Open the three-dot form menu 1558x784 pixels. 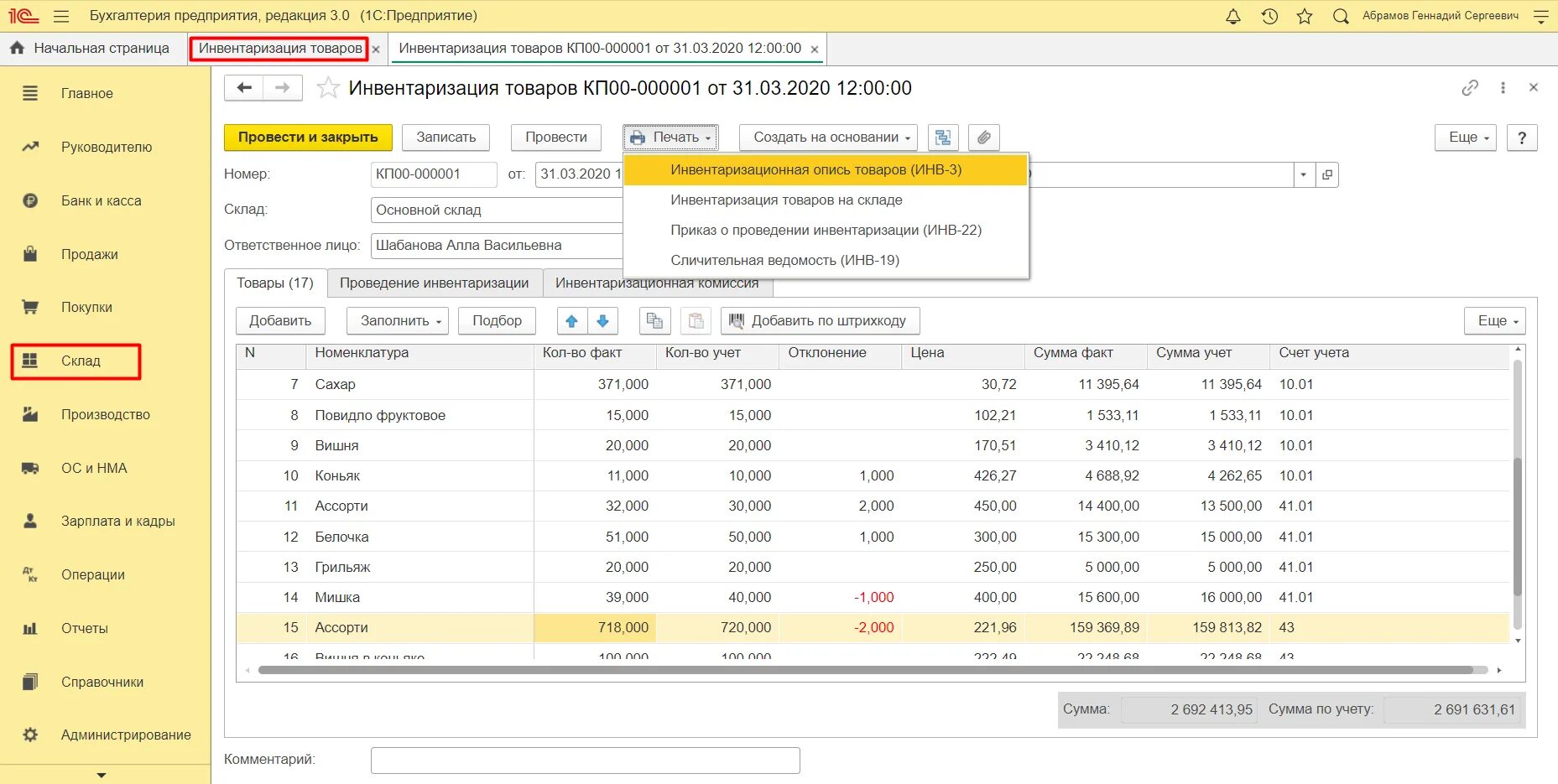coord(1503,87)
